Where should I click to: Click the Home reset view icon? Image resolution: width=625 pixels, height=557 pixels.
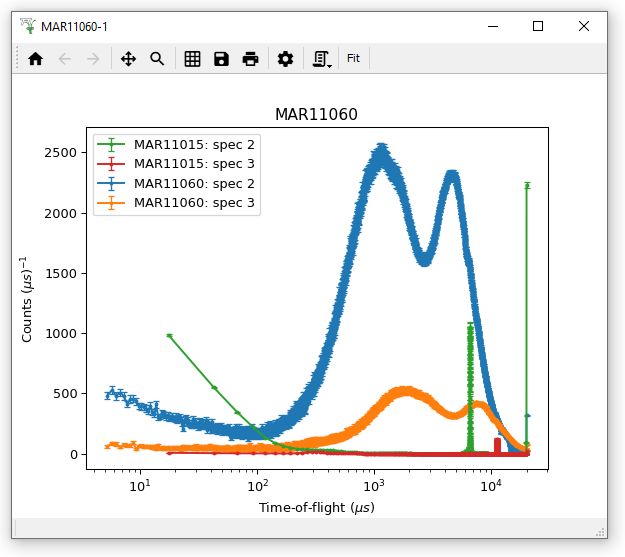pyautogui.click(x=36, y=59)
